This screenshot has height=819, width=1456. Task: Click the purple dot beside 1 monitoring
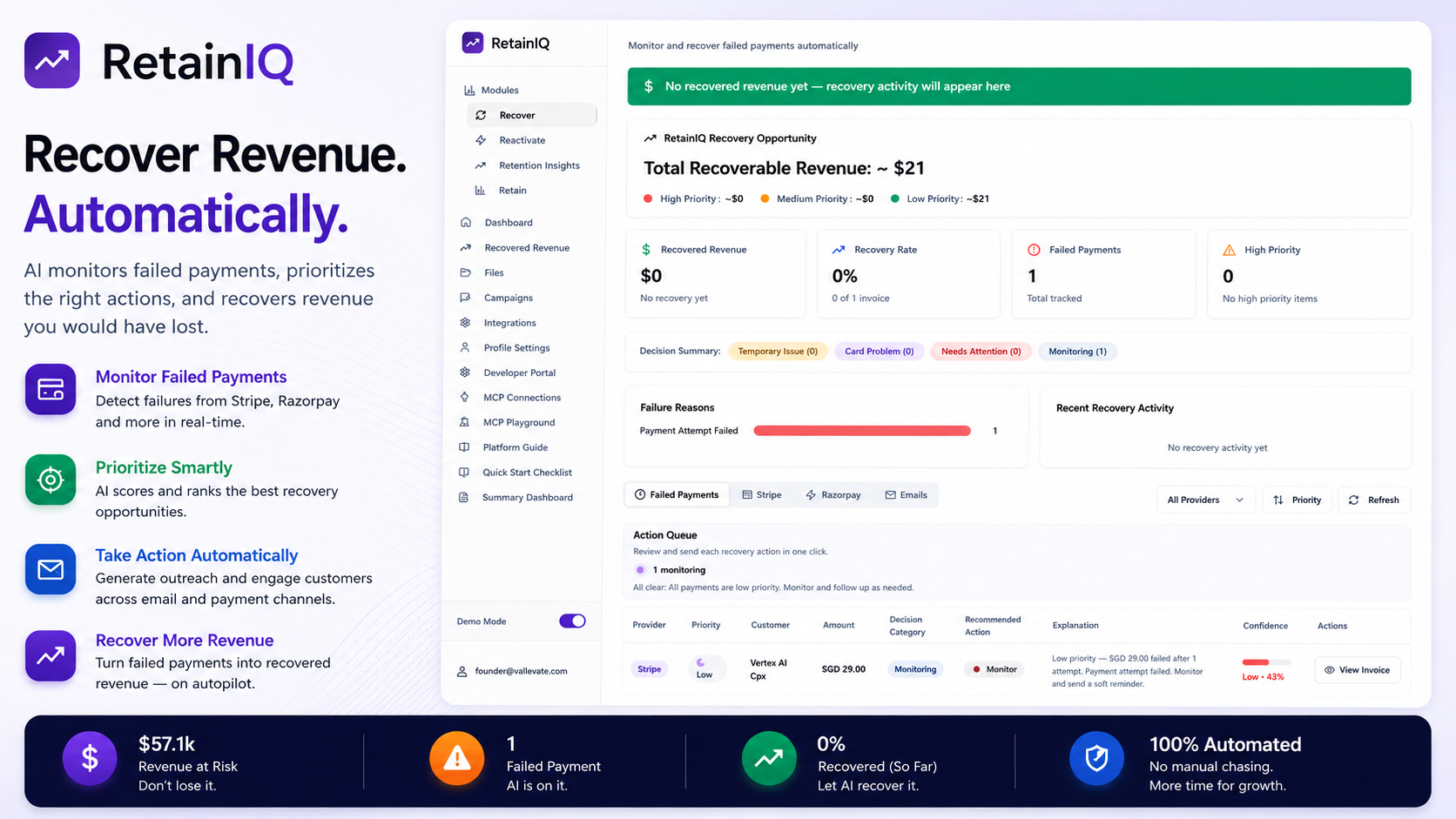pos(640,570)
